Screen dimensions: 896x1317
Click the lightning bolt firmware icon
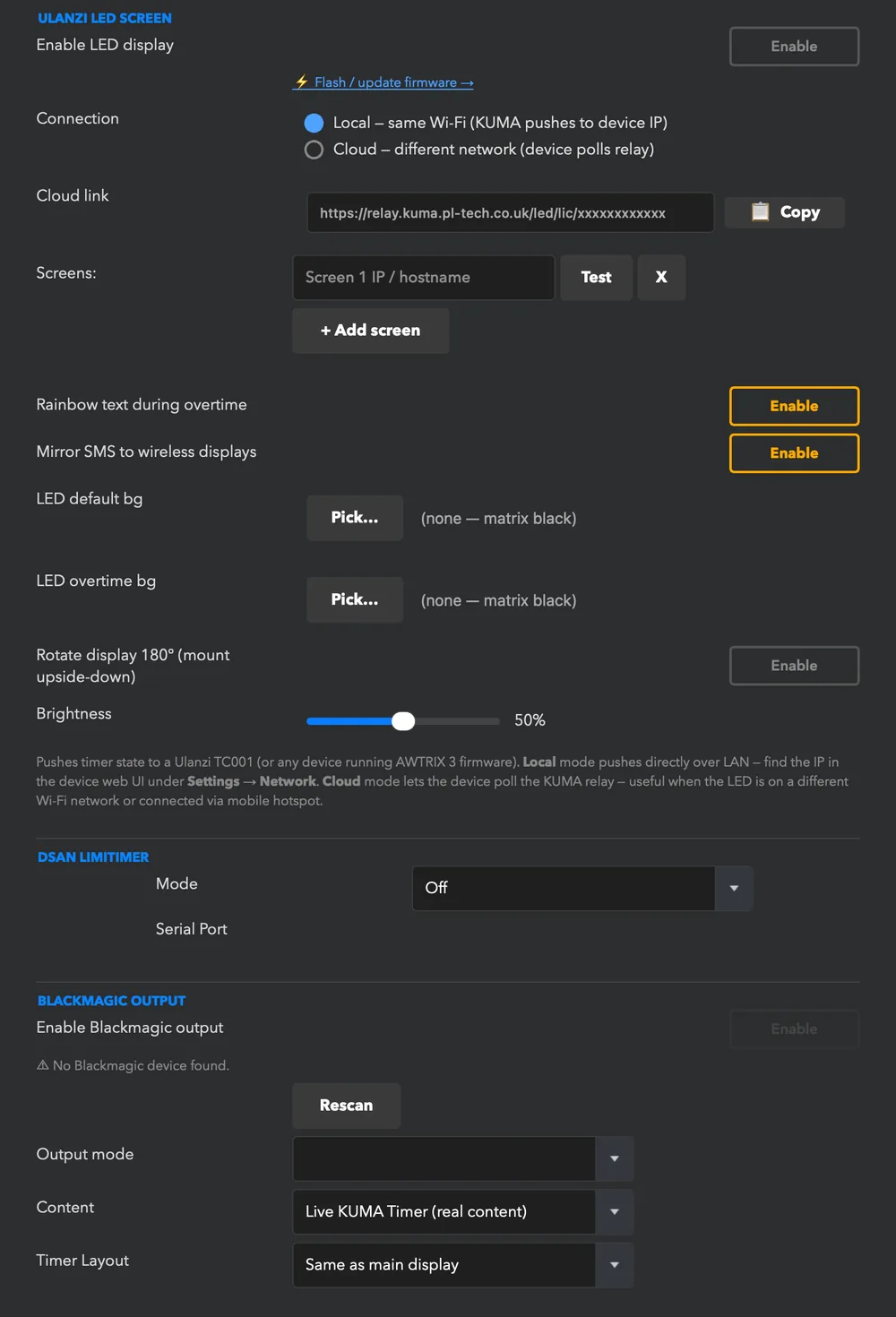click(302, 82)
